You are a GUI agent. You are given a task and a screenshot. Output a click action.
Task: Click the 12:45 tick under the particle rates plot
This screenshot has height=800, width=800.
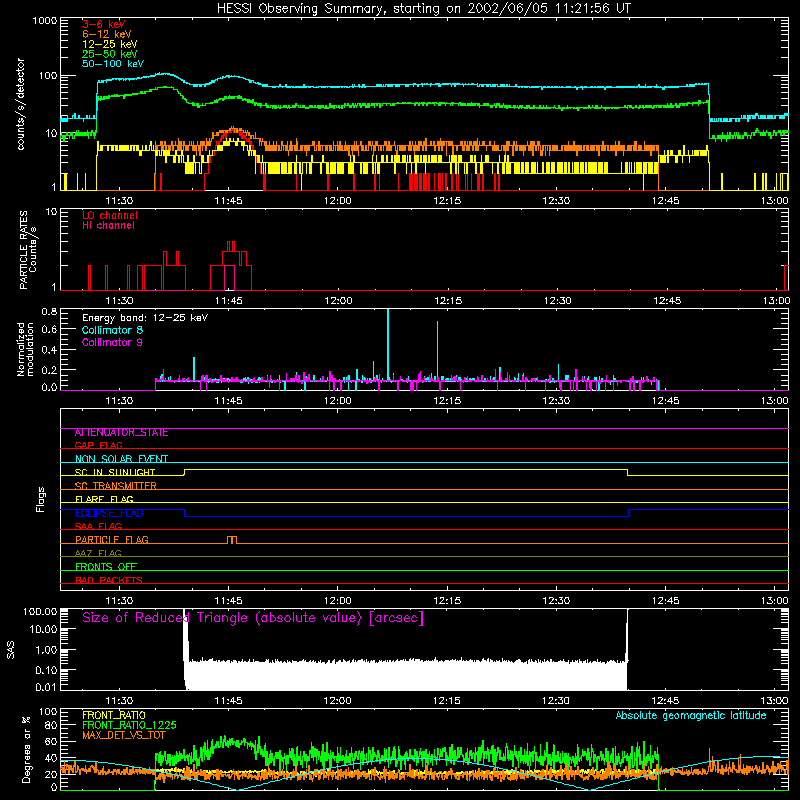tap(667, 301)
